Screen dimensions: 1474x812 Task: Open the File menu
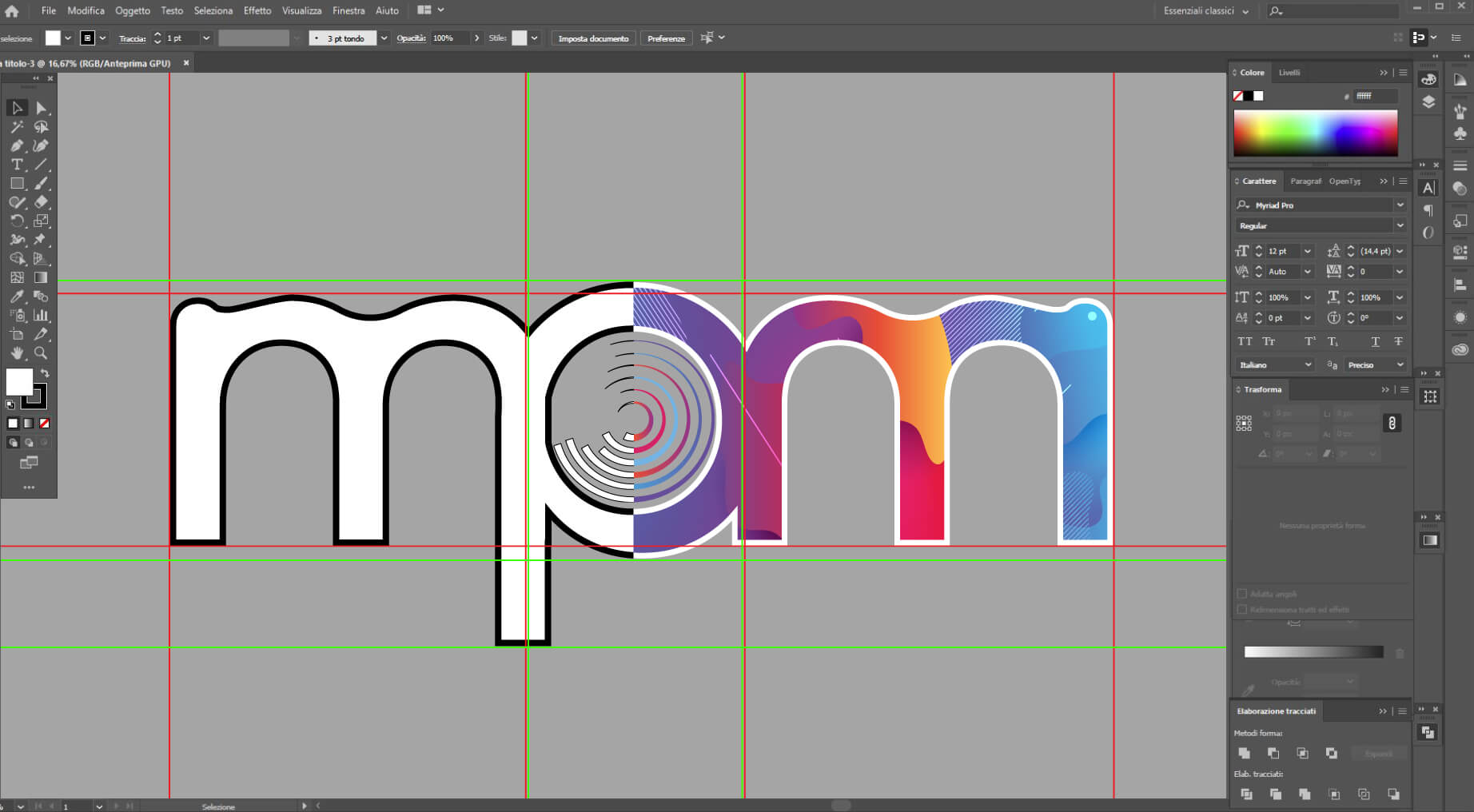click(x=49, y=10)
